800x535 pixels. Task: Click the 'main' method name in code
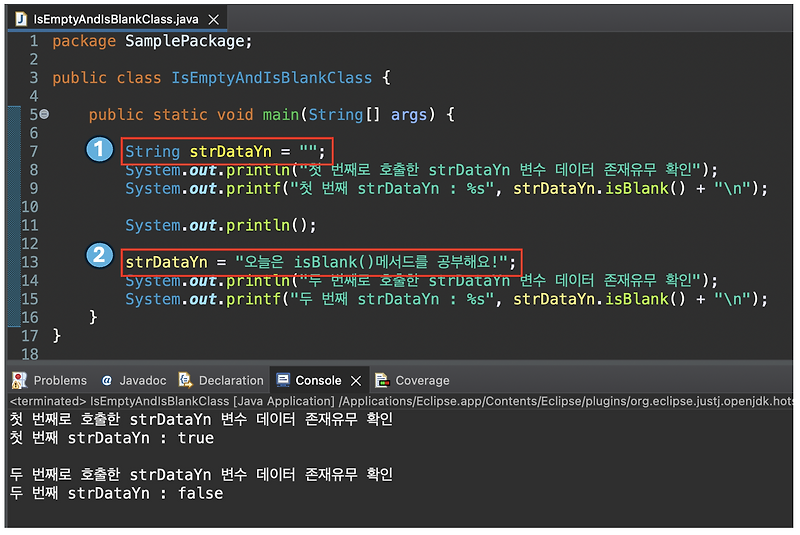(x=281, y=115)
